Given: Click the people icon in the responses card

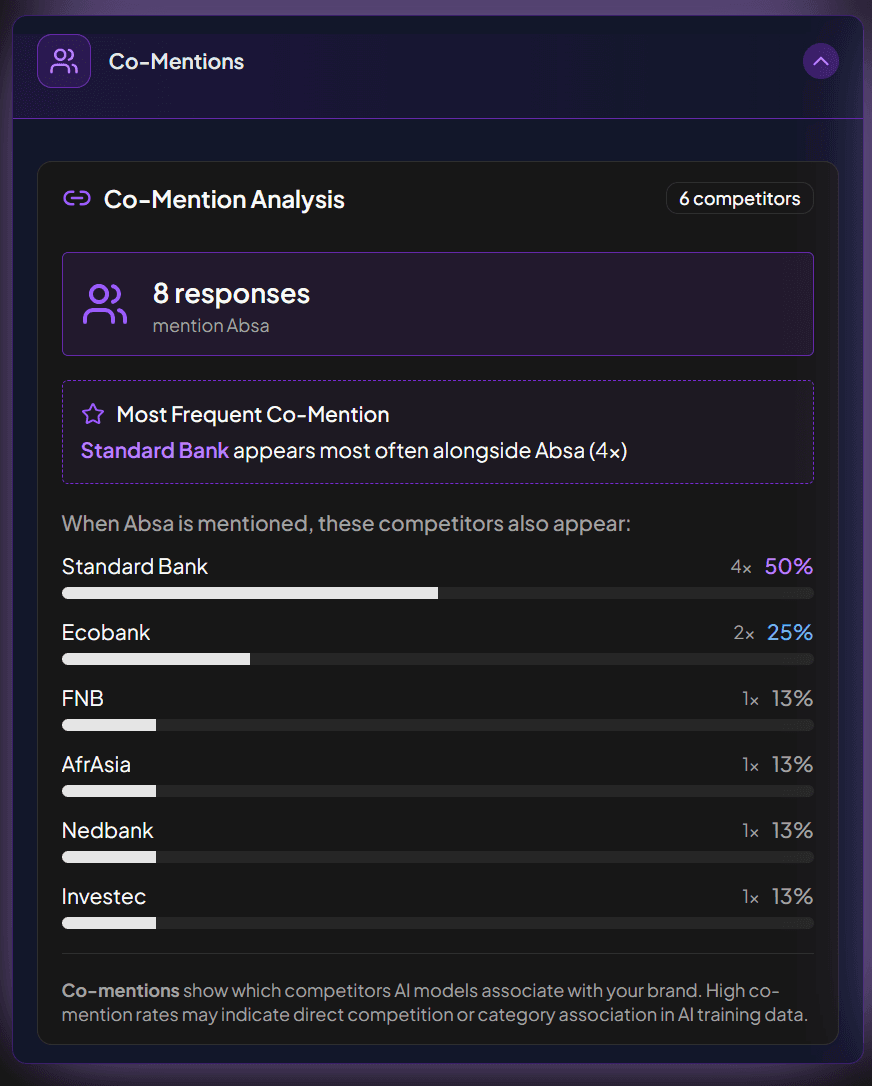Looking at the screenshot, I should click(104, 303).
